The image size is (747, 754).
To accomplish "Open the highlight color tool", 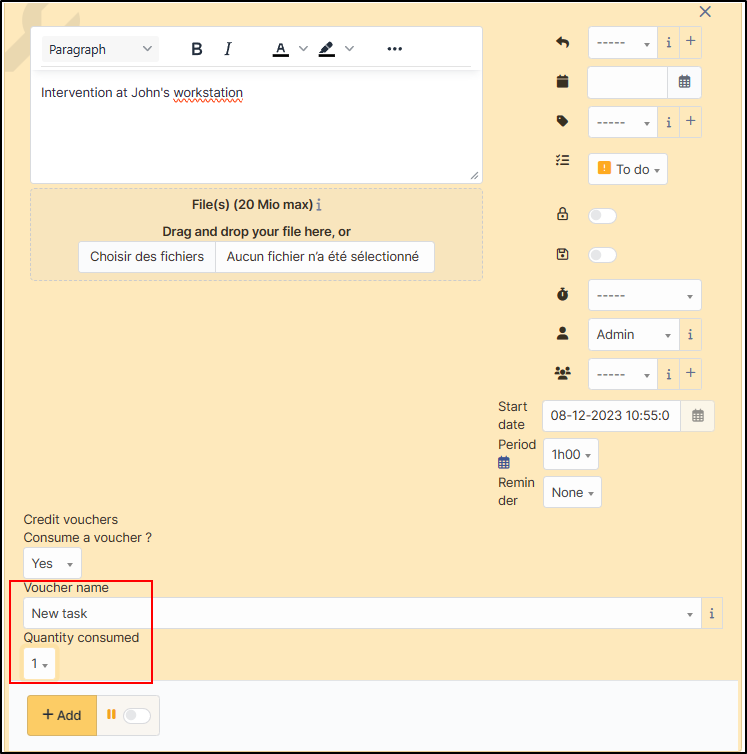I will point(327,49).
